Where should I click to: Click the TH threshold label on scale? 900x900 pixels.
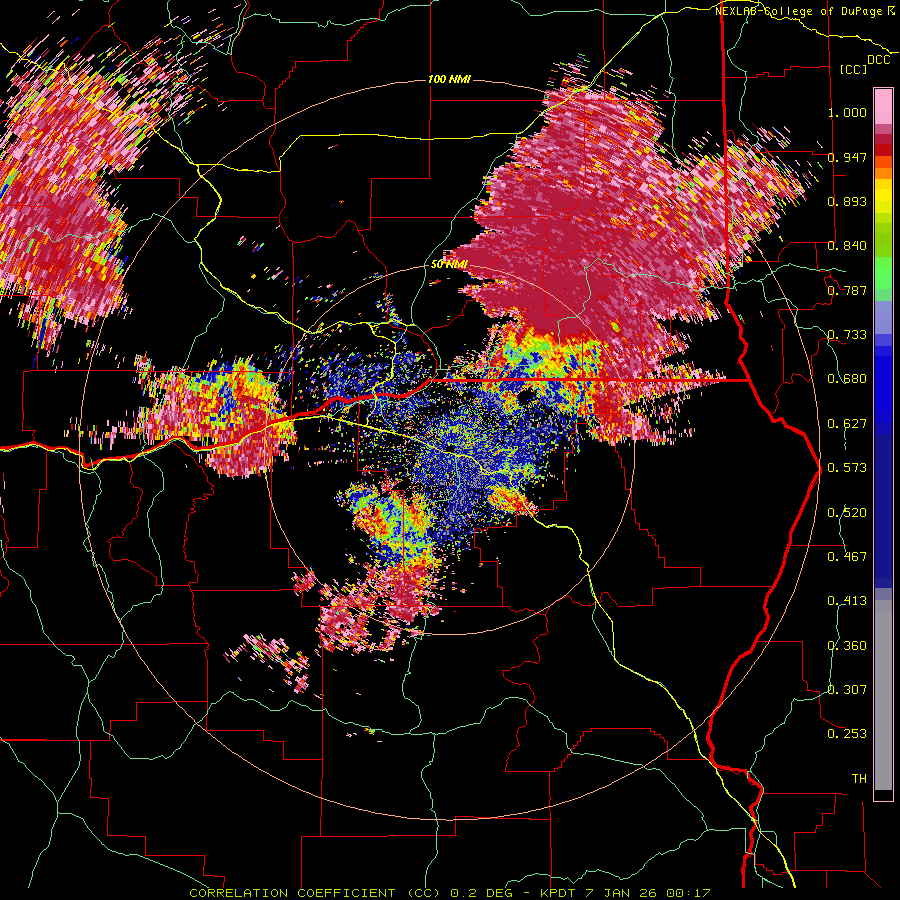coord(859,779)
